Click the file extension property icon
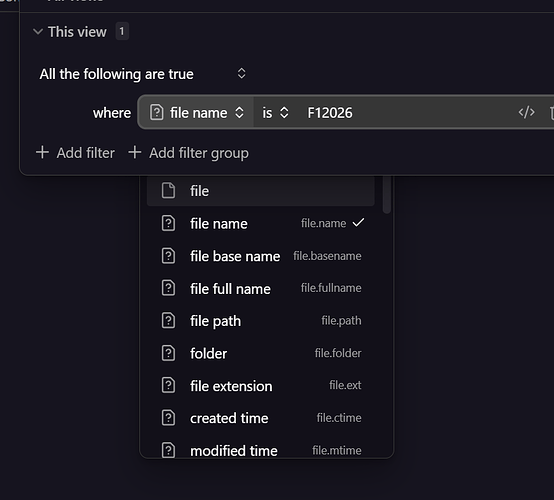554x500 pixels. coord(168,386)
